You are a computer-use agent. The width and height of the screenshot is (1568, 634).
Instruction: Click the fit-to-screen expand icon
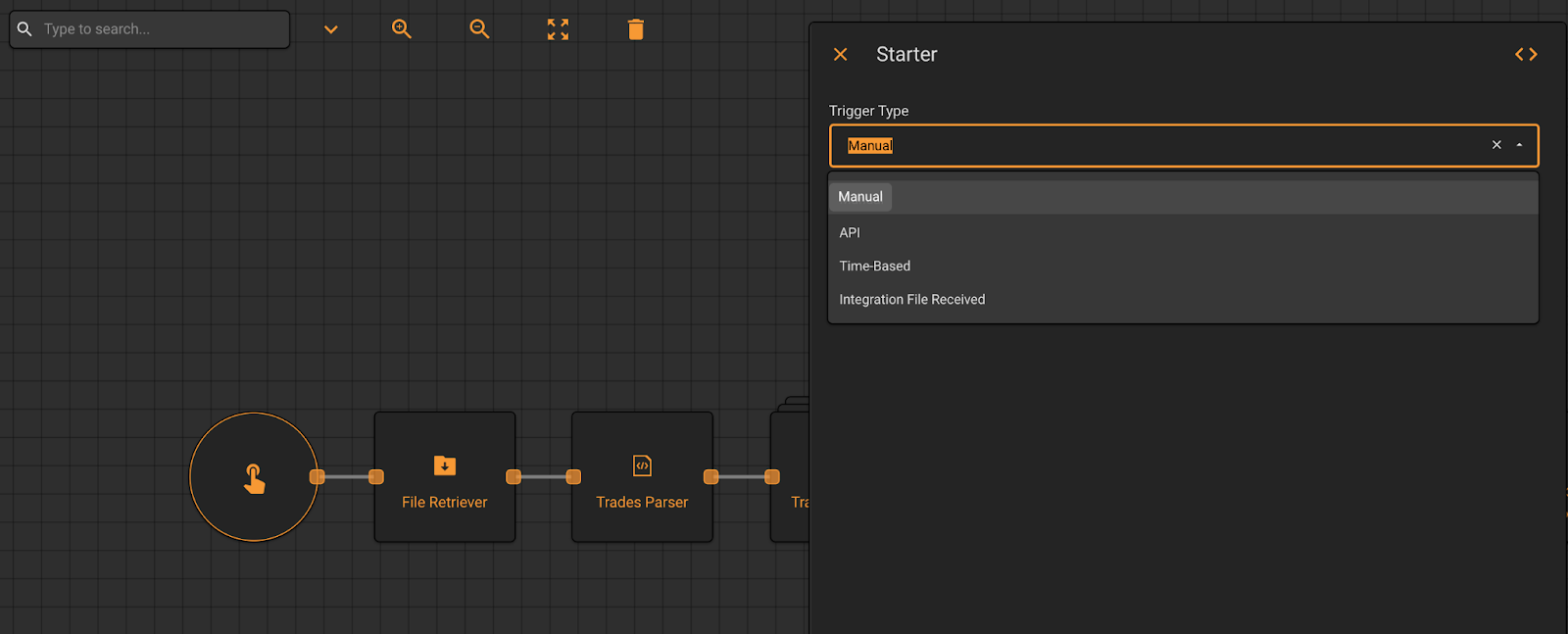tap(558, 29)
